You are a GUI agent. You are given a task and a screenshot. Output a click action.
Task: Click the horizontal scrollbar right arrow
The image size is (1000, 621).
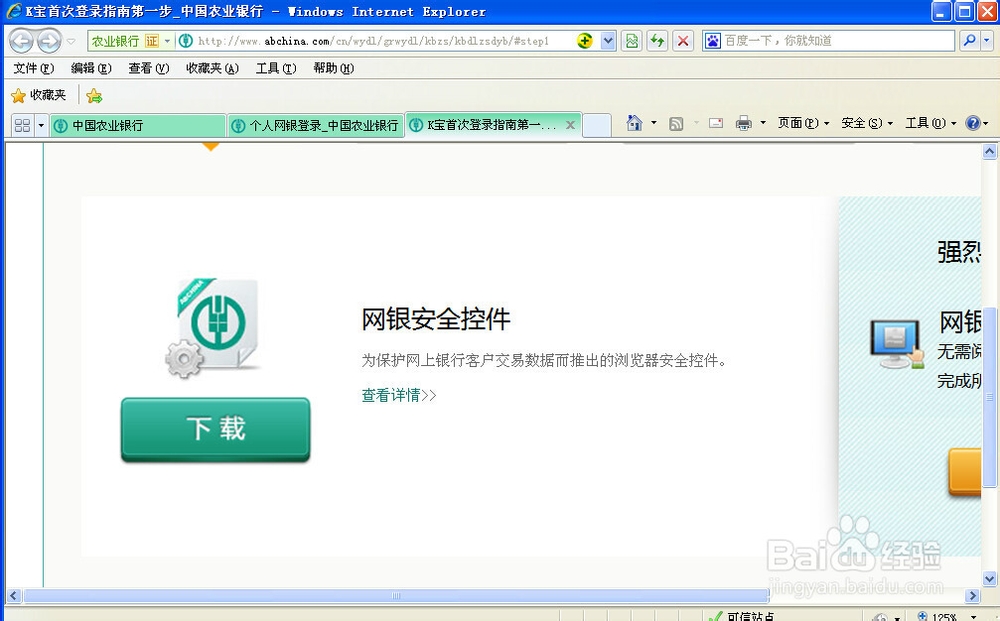tap(973, 595)
